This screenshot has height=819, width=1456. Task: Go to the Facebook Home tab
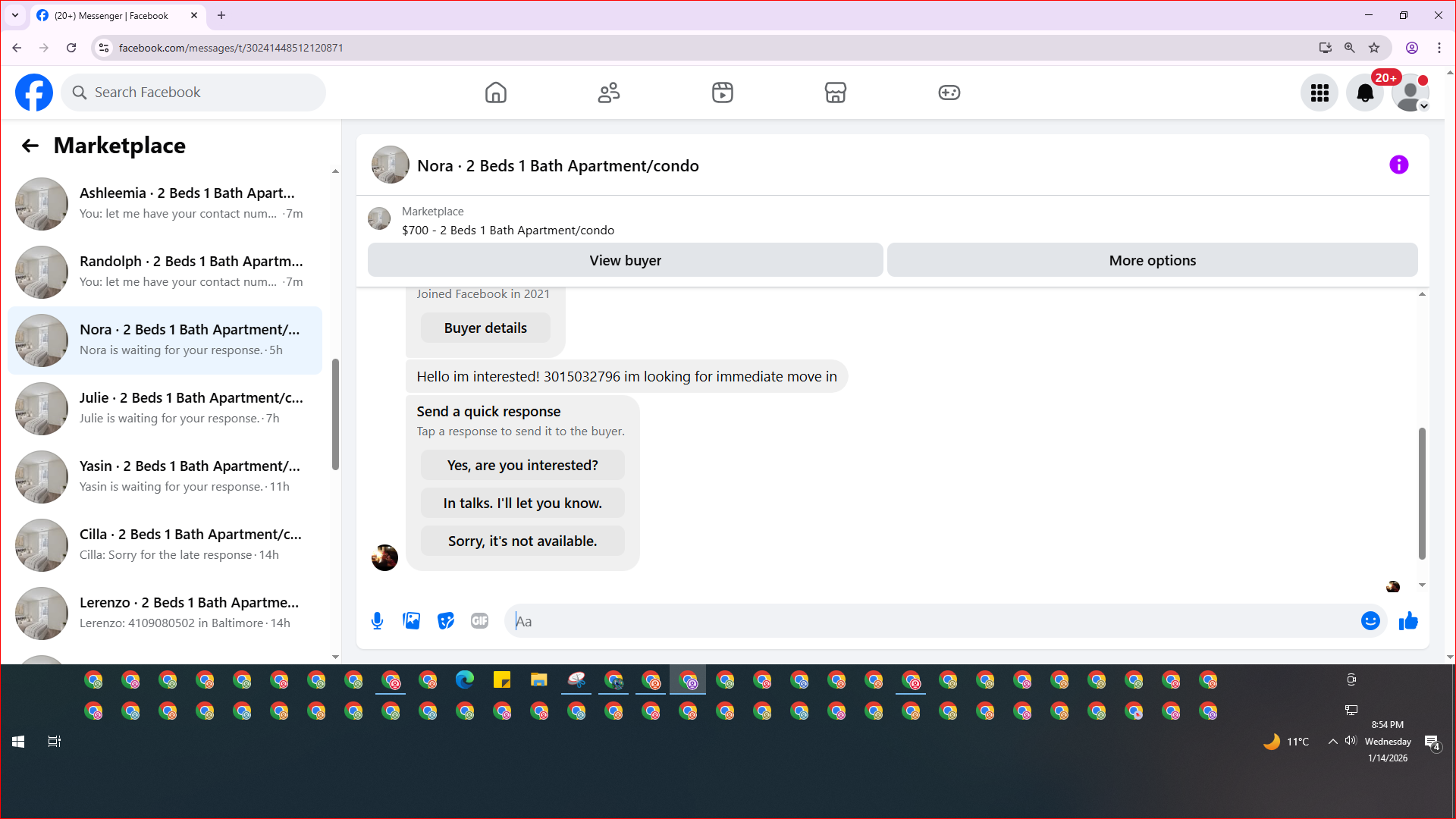[495, 93]
